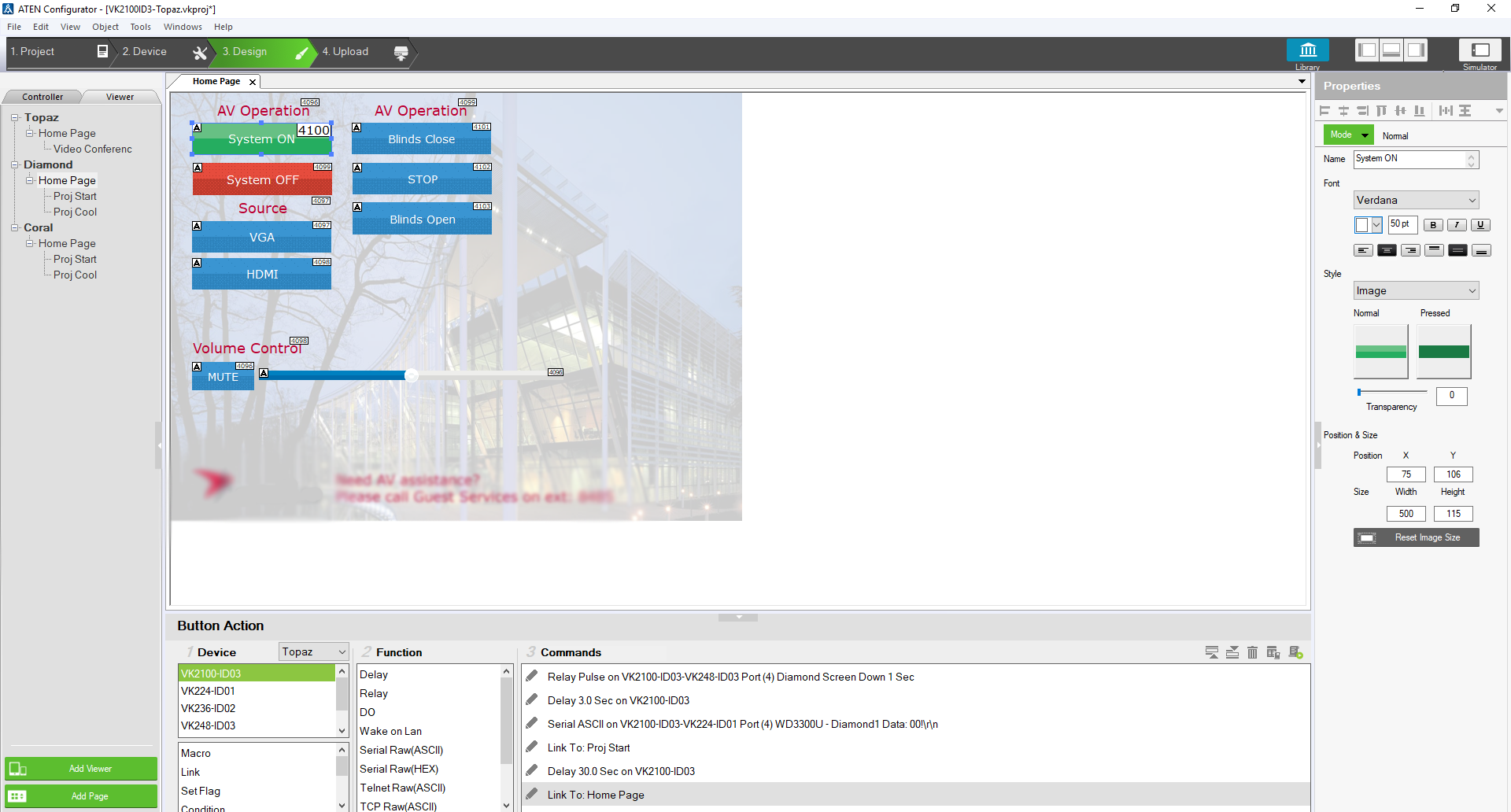Collapse the Diamond tree node
This screenshot has width=1511, height=812.
pos(14,164)
